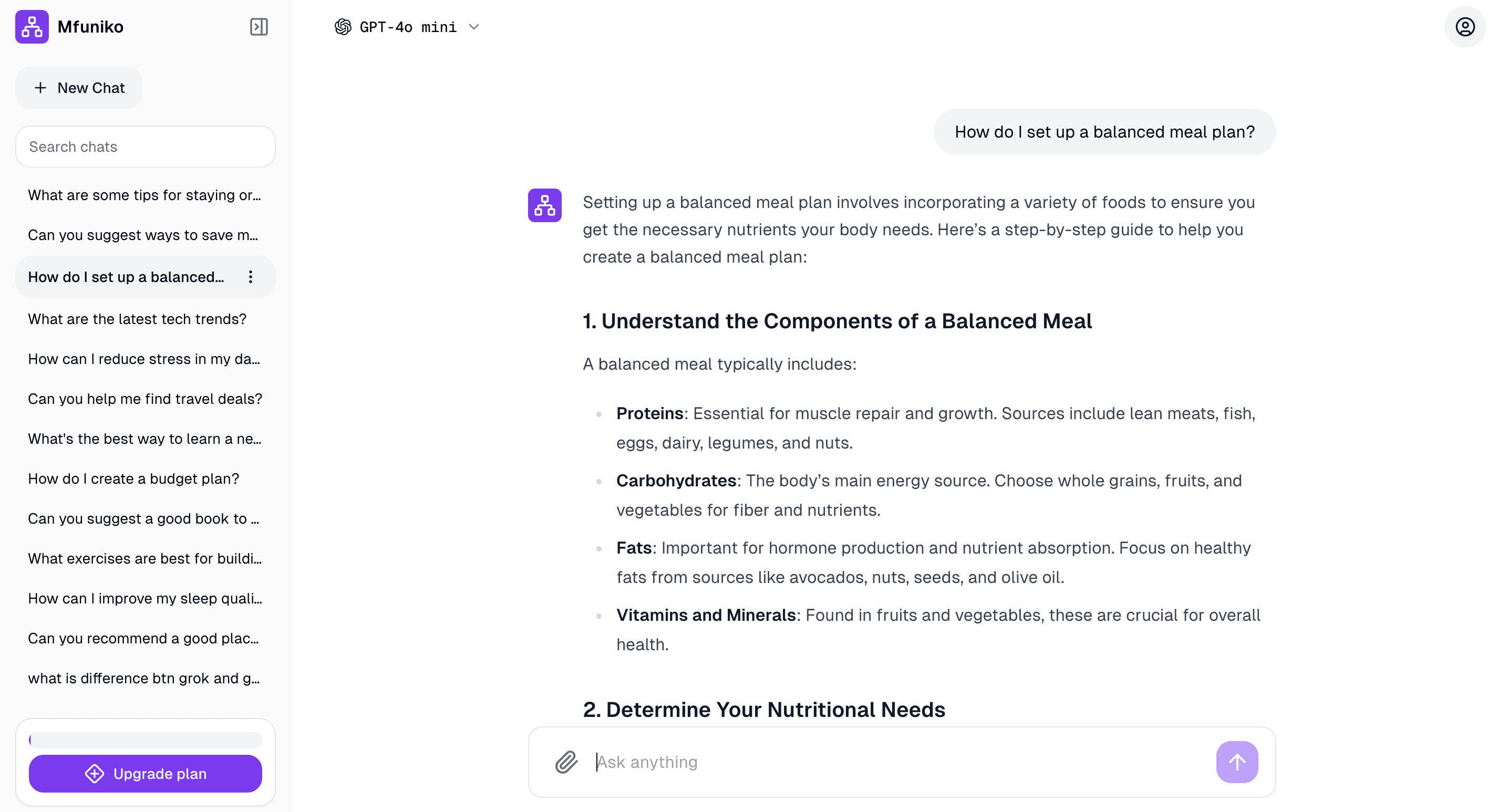Select 'Can you help me find travel deals?' chat

[x=144, y=399]
